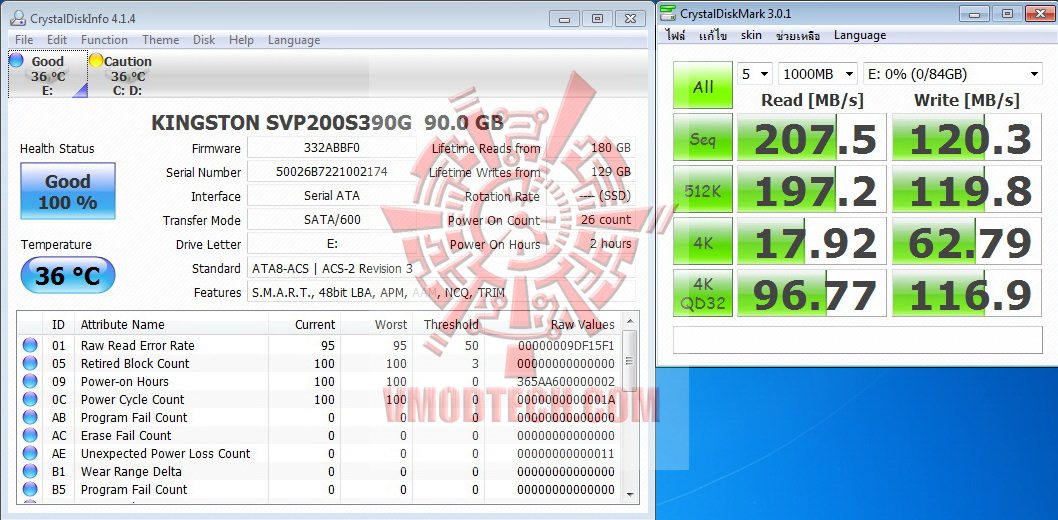The height and width of the screenshot is (520, 1058).
Task: Click the Current column header
Action: (304, 324)
